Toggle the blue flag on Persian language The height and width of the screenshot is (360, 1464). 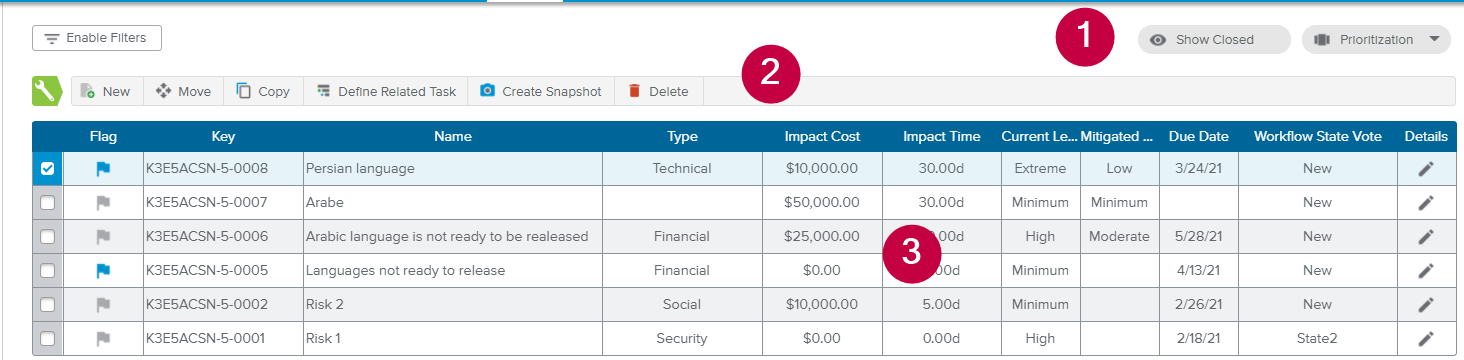[103, 169]
